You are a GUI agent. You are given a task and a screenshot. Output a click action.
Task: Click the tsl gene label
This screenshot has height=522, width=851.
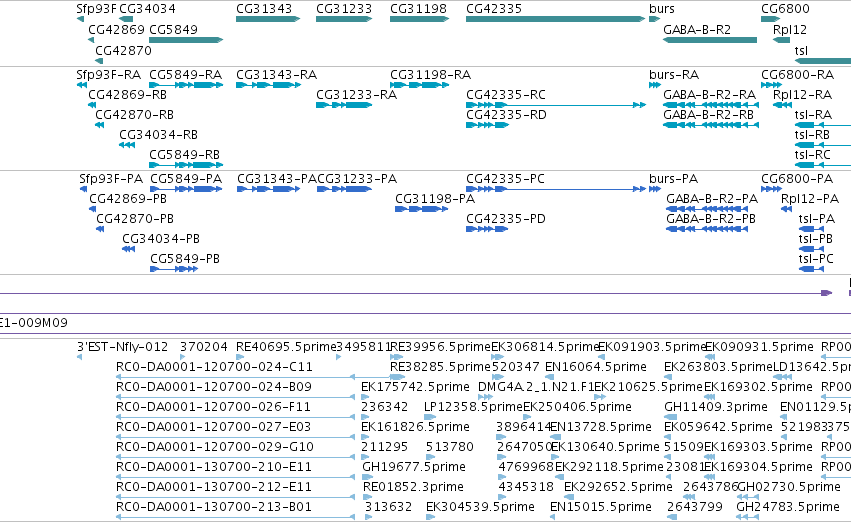pos(801,50)
